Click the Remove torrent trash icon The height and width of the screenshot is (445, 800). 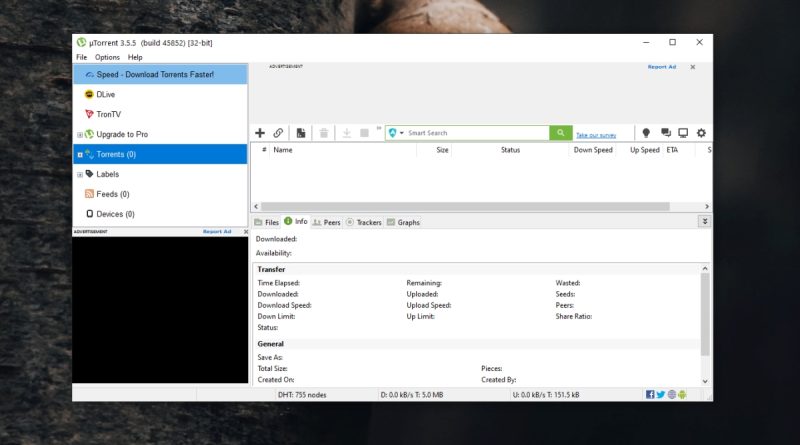coord(323,133)
